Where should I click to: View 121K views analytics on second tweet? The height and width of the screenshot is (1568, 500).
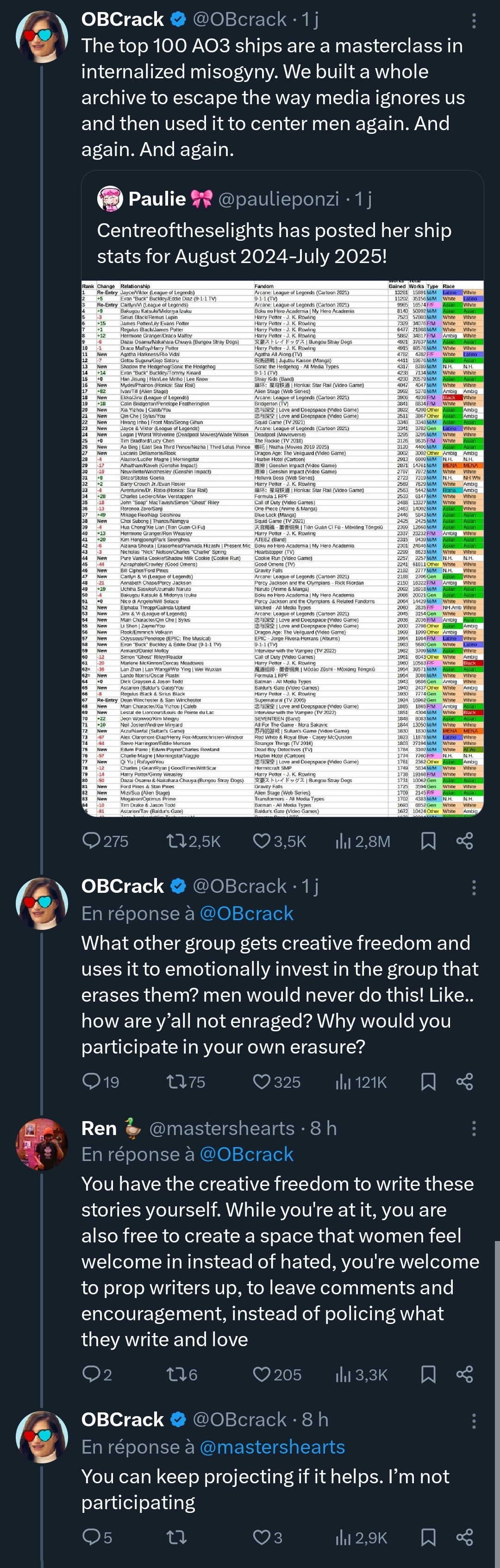click(361, 1082)
